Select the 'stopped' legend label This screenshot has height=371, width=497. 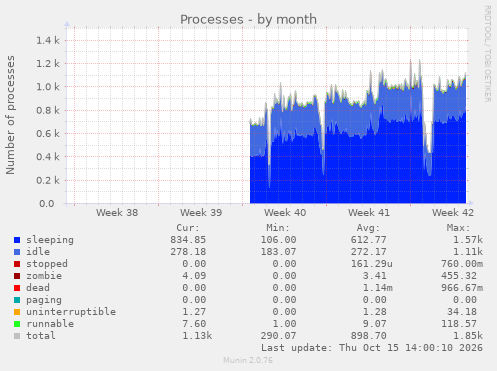[x=47, y=264]
